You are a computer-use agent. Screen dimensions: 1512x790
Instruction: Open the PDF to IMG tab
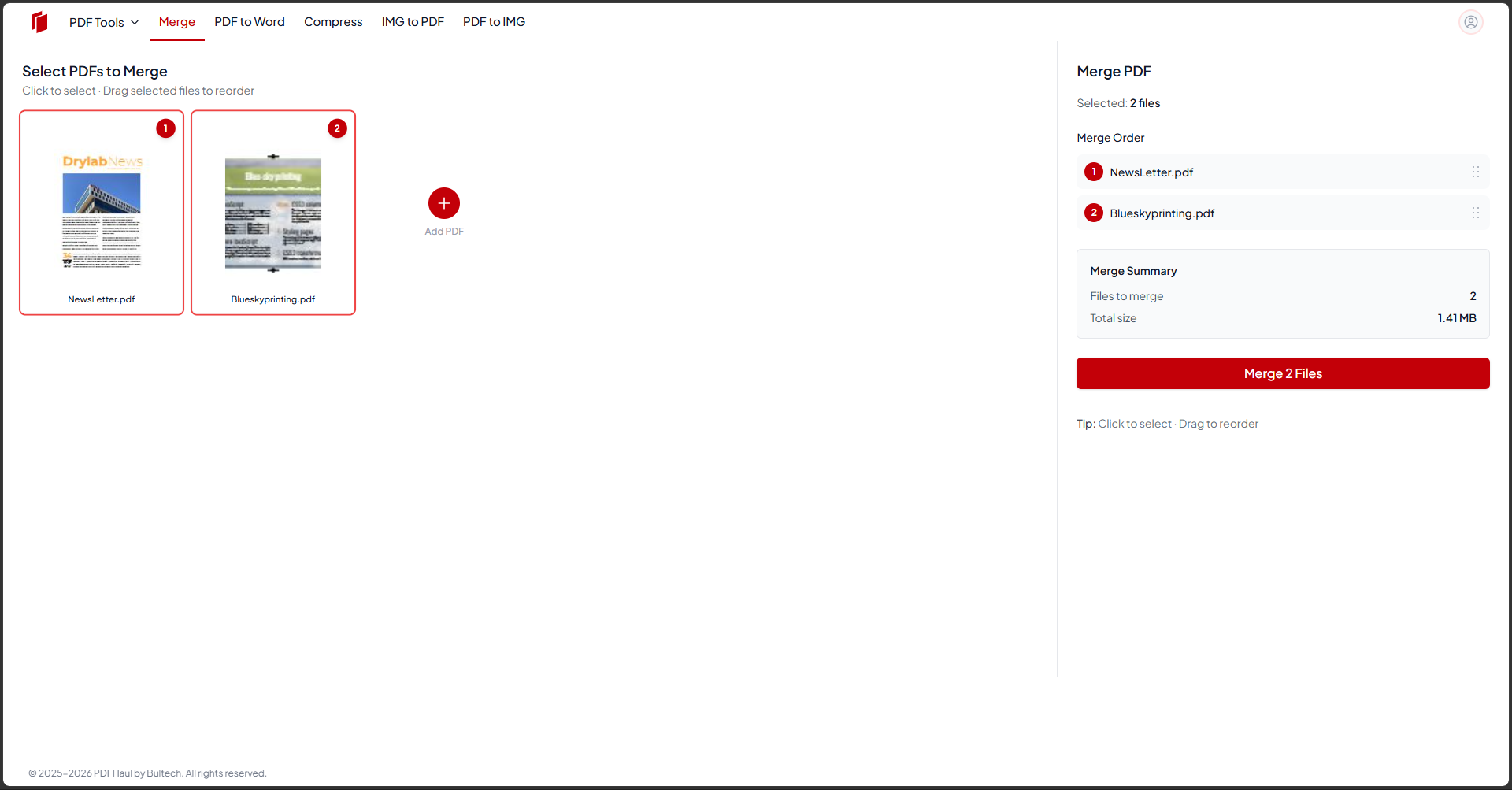[494, 22]
